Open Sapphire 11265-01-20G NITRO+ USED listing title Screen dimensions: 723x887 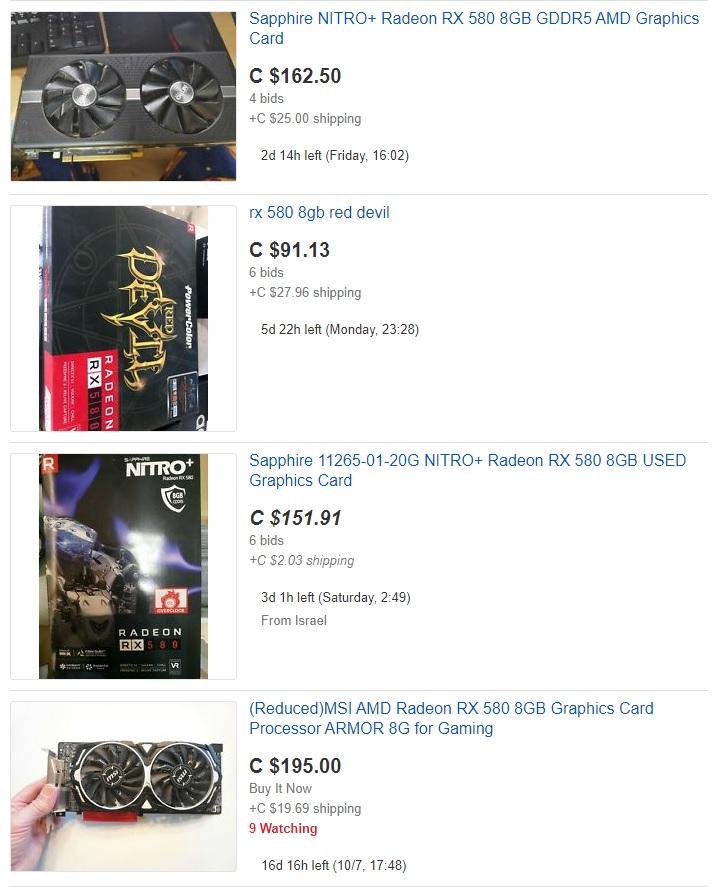coord(467,470)
